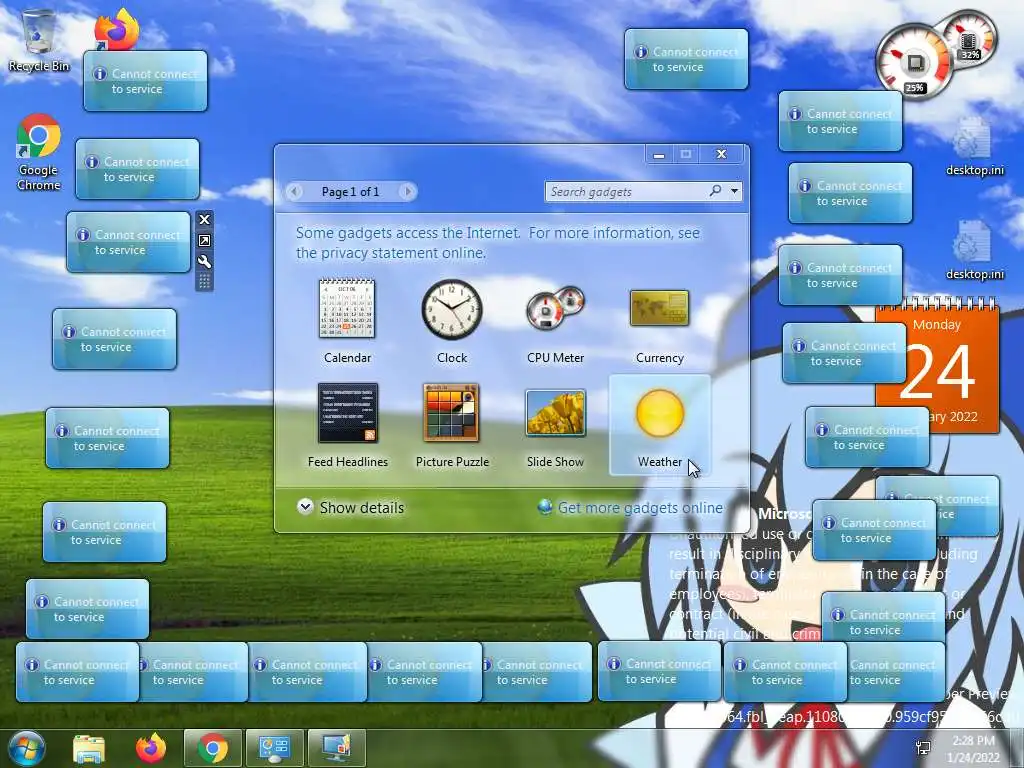Select the Google Chrome desktop shortcut

tap(39, 152)
